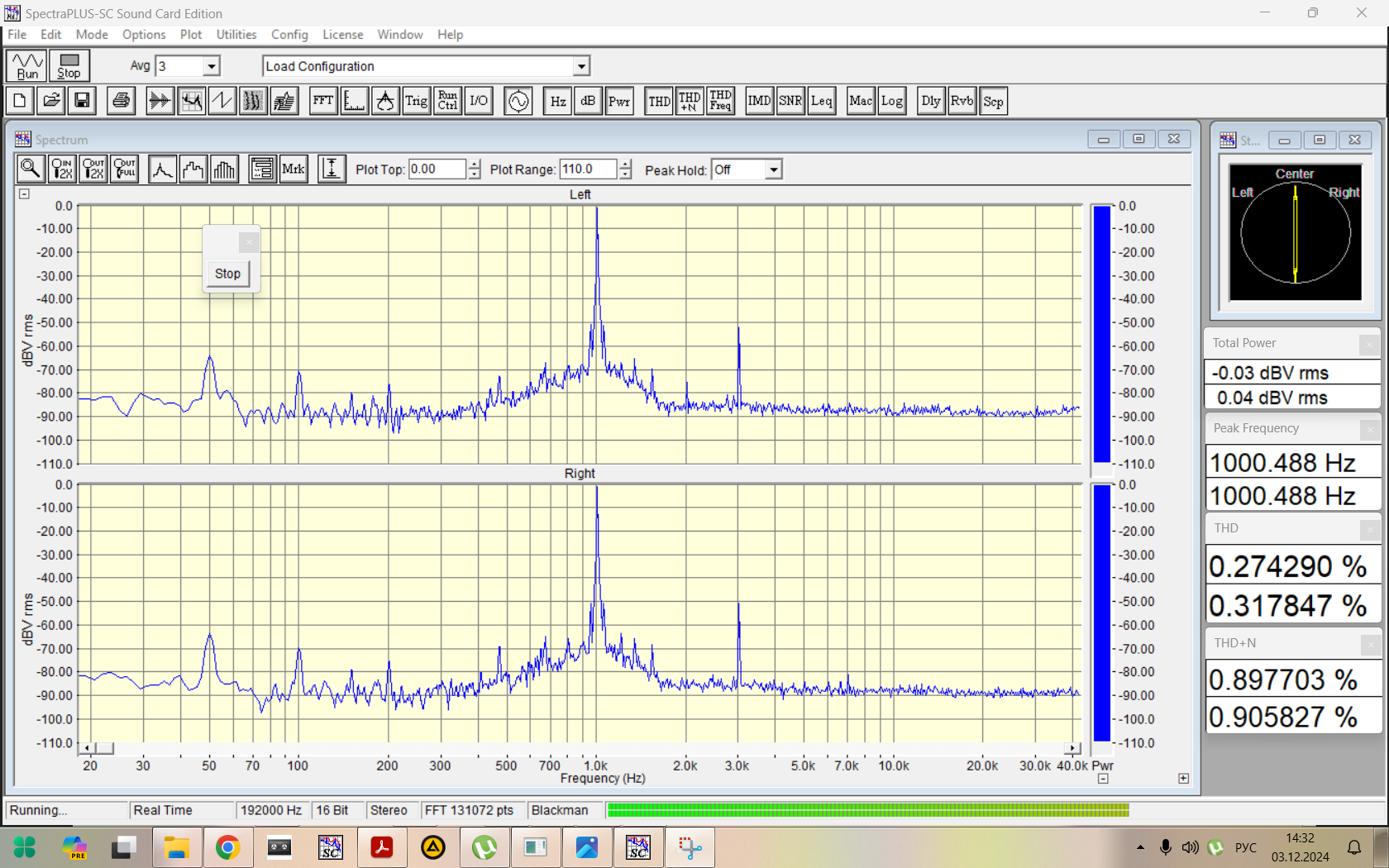Open the Avg averaging dropdown
This screenshot has height=868, width=1389.
[212, 66]
